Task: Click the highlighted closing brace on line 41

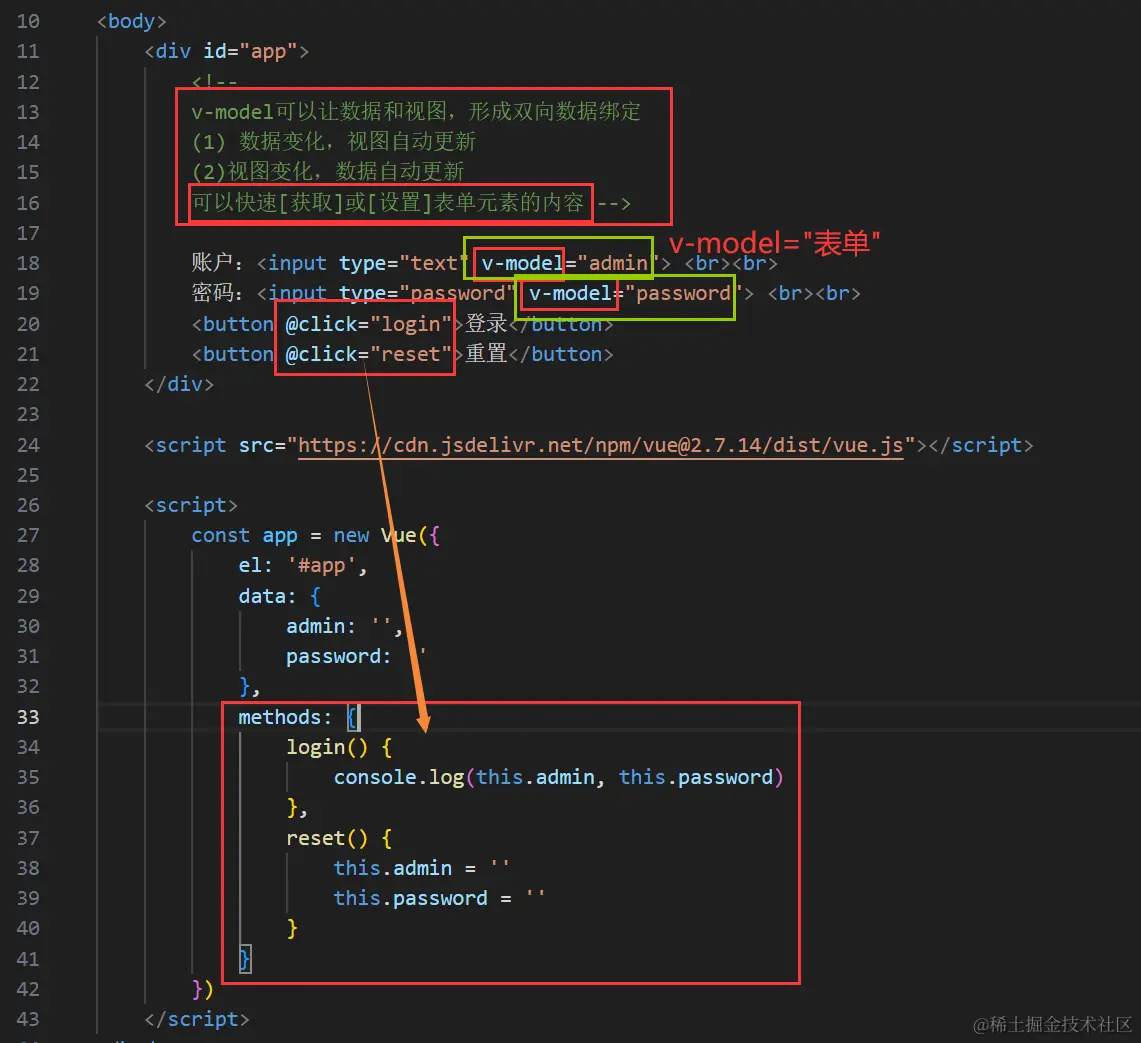Action: point(245,959)
